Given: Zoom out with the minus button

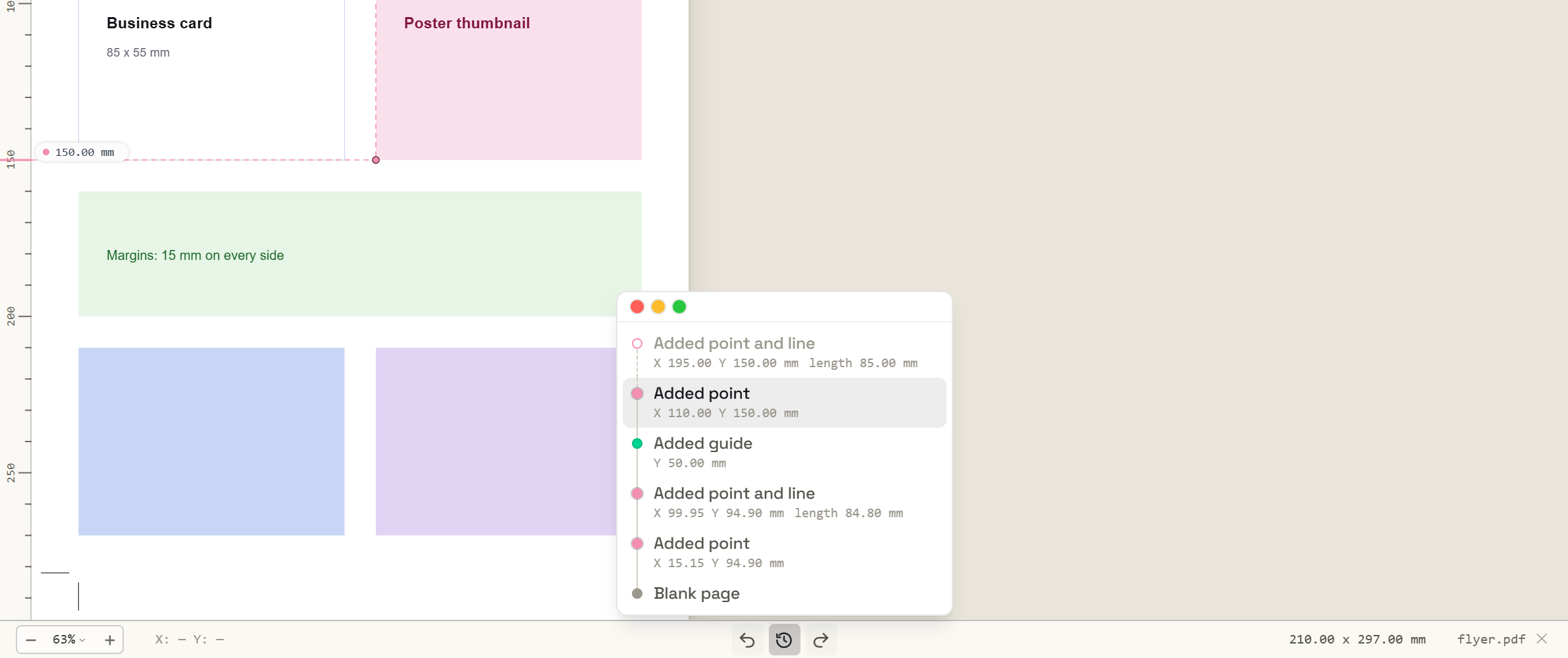Looking at the screenshot, I should pyautogui.click(x=31, y=640).
